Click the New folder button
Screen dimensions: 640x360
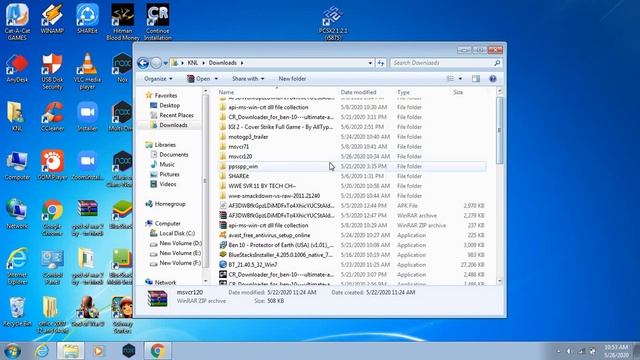coord(292,79)
